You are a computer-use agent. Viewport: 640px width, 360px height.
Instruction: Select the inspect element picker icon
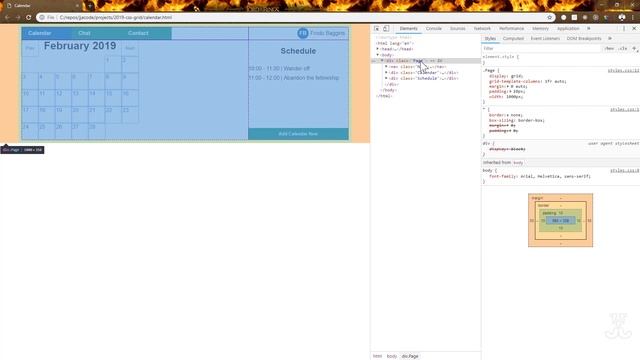coord(377,29)
